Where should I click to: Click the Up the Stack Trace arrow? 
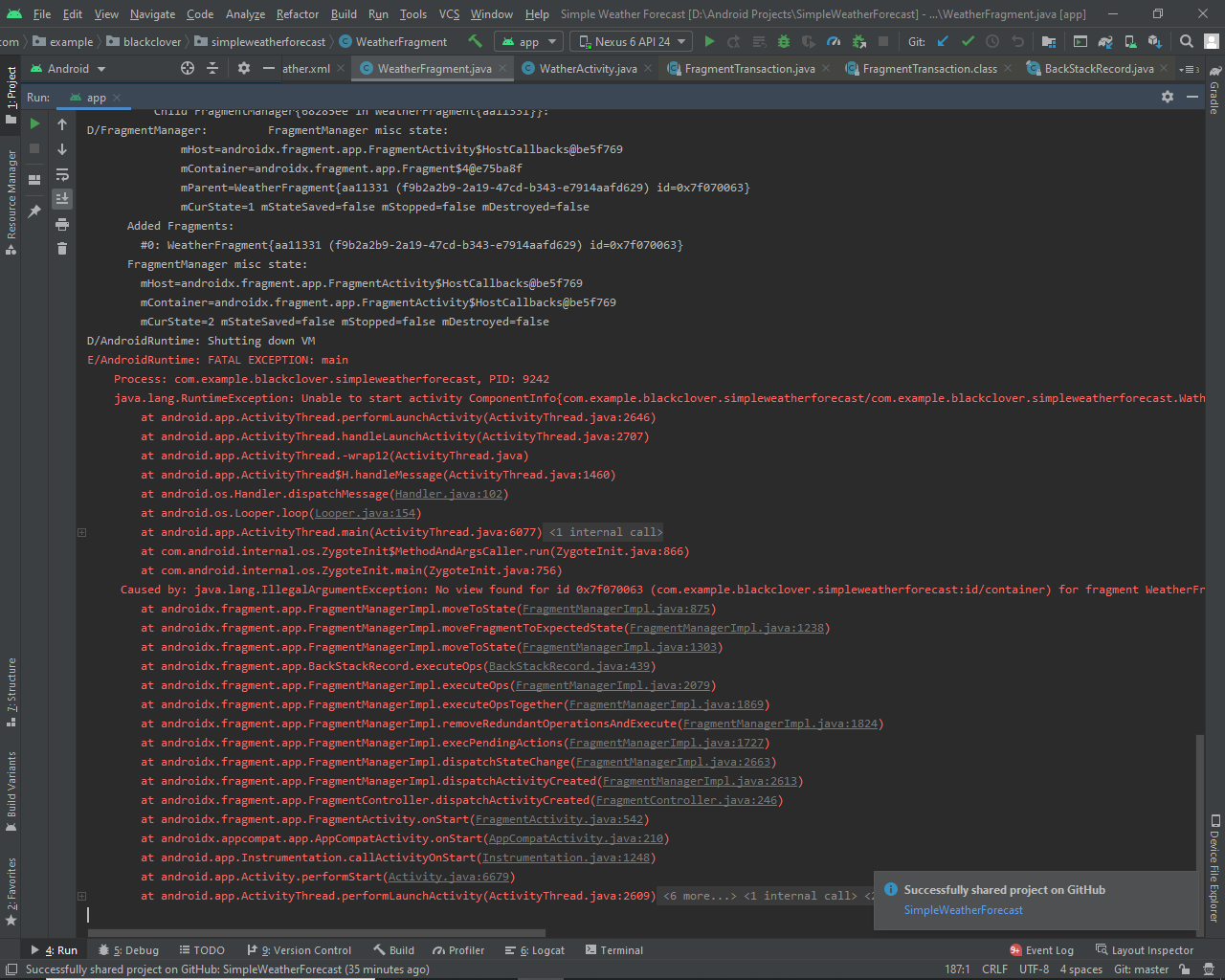point(62,124)
